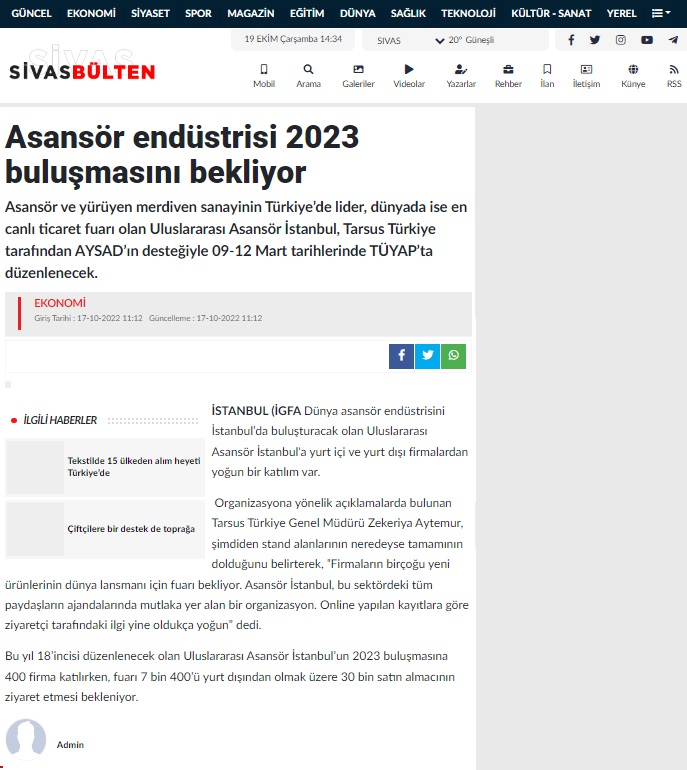Visit the Instagram page from header
The width and height of the screenshot is (687, 770).
[x=621, y=40]
